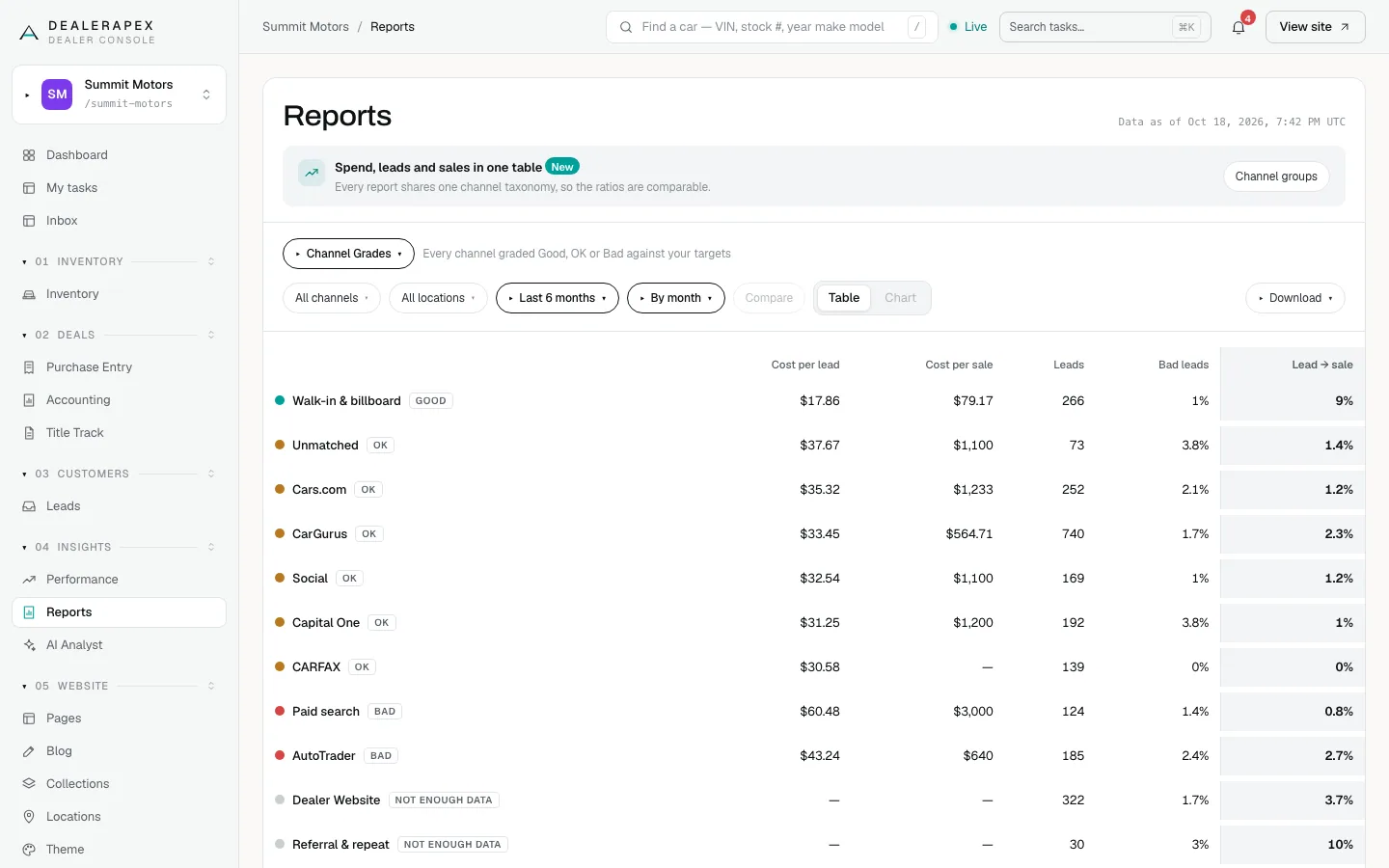
Task: Click the Accounting icon in sidebar
Action: pos(29,400)
